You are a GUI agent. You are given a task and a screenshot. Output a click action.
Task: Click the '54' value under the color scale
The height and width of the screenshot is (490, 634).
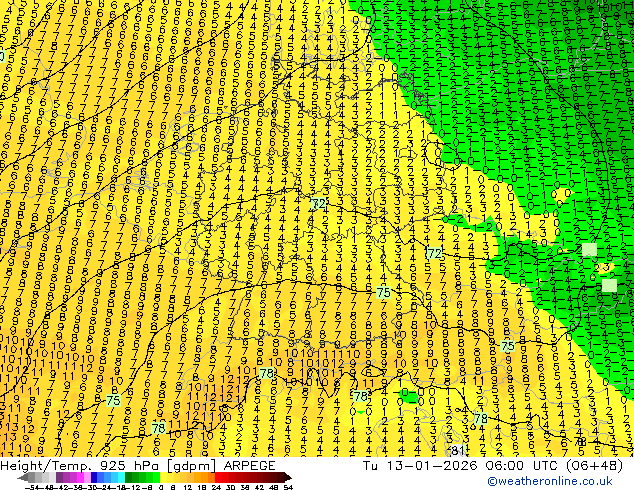pyautogui.click(x=287, y=487)
